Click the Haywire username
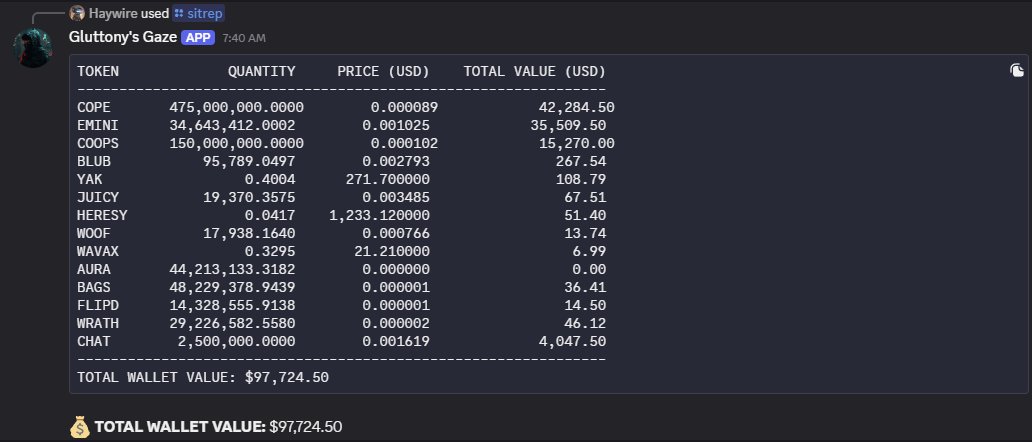The height and width of the screenshot is (442, 1032). (x=113, y=13)
